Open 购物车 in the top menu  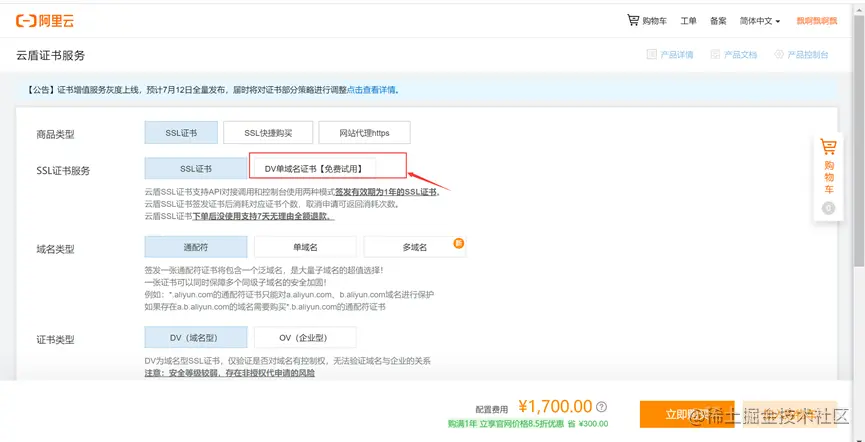[654, 21]
